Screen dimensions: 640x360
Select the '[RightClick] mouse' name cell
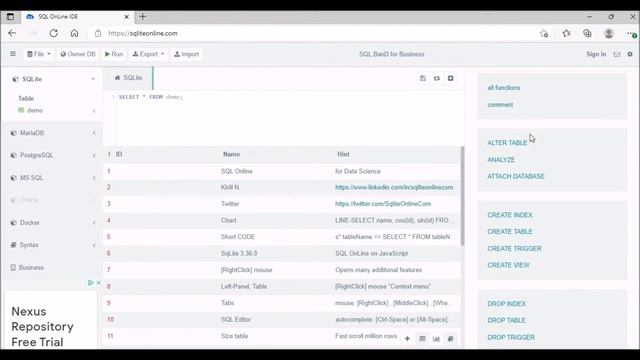point(247,270)
